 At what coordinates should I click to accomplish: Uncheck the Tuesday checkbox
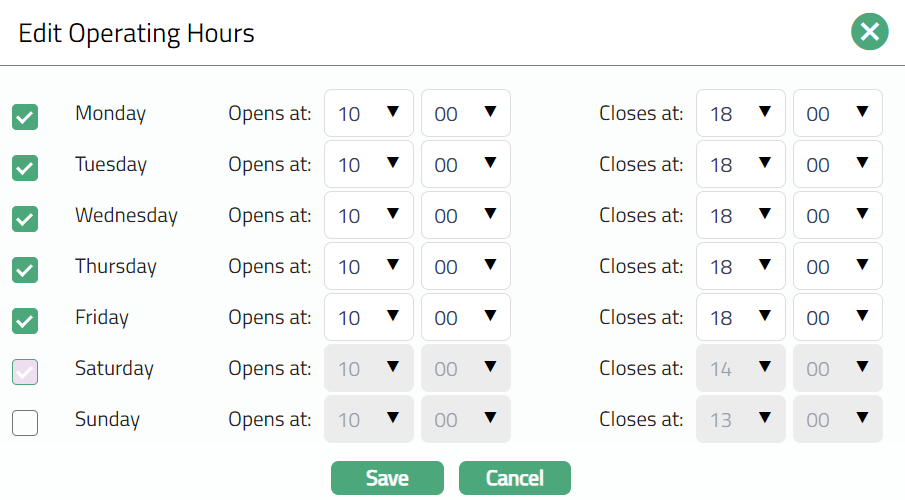25,168
